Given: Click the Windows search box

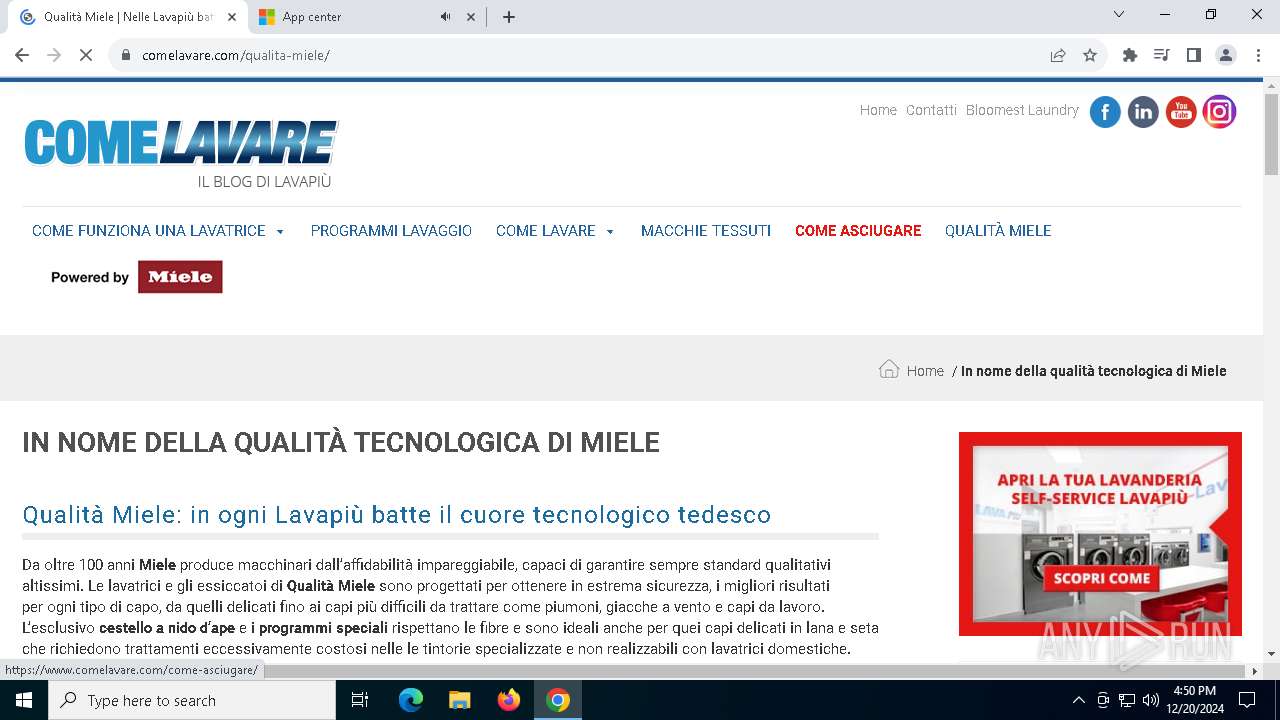Looking at the screenshot, I should 192,700.
